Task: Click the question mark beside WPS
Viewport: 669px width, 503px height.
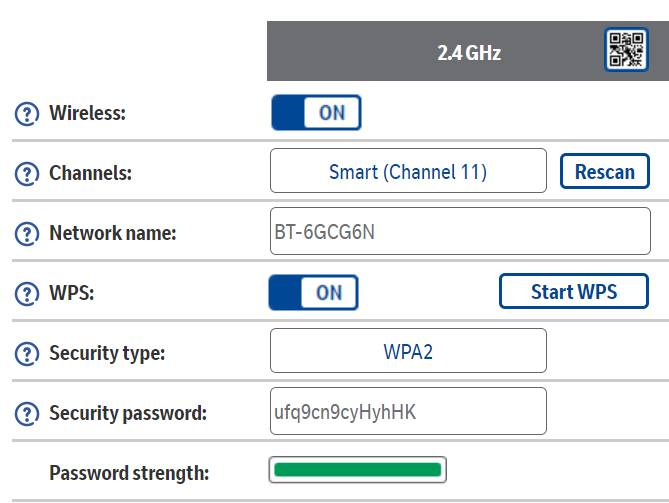Action: pos(27,294)
